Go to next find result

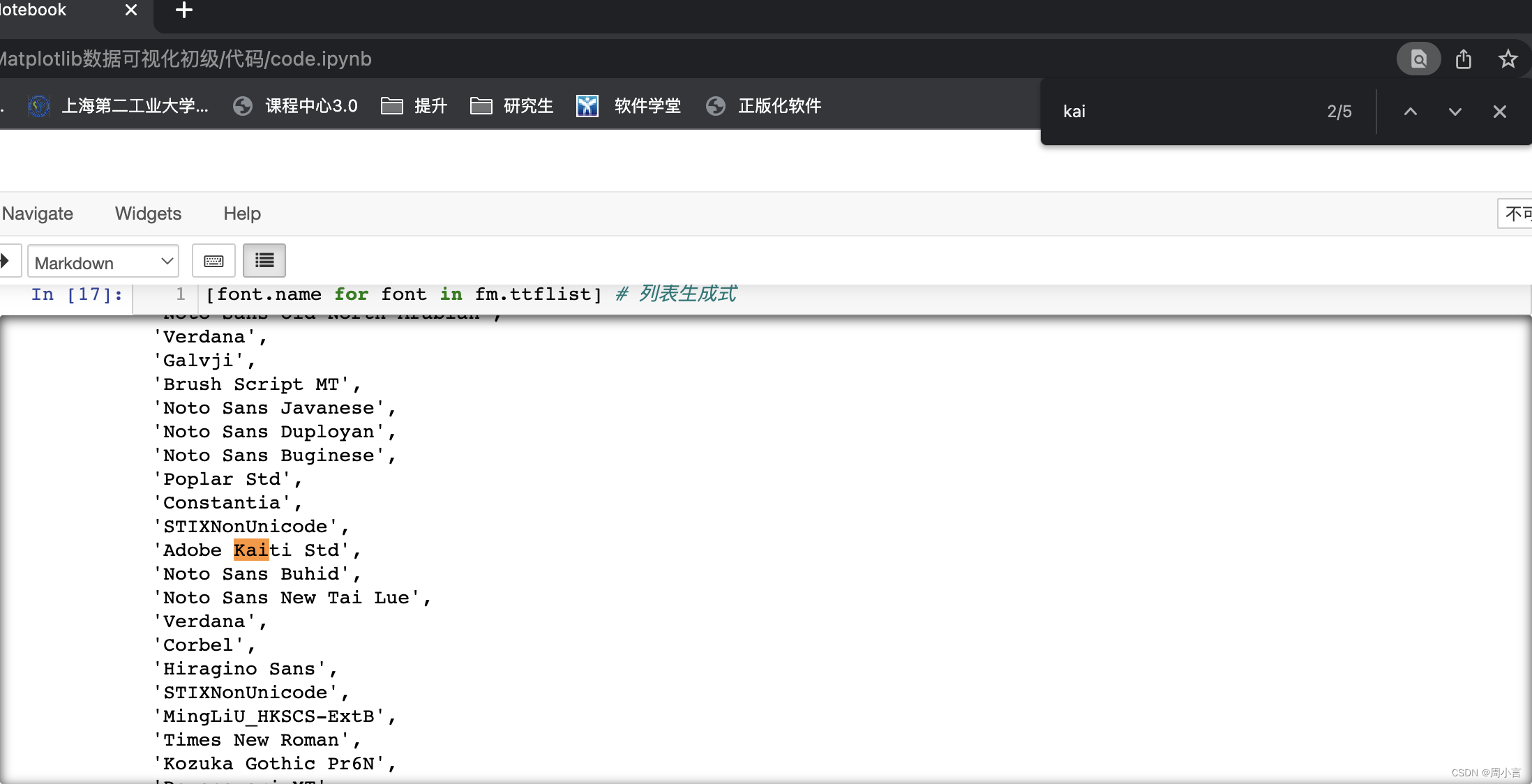pyautogui.click(x=1455, y=112)
